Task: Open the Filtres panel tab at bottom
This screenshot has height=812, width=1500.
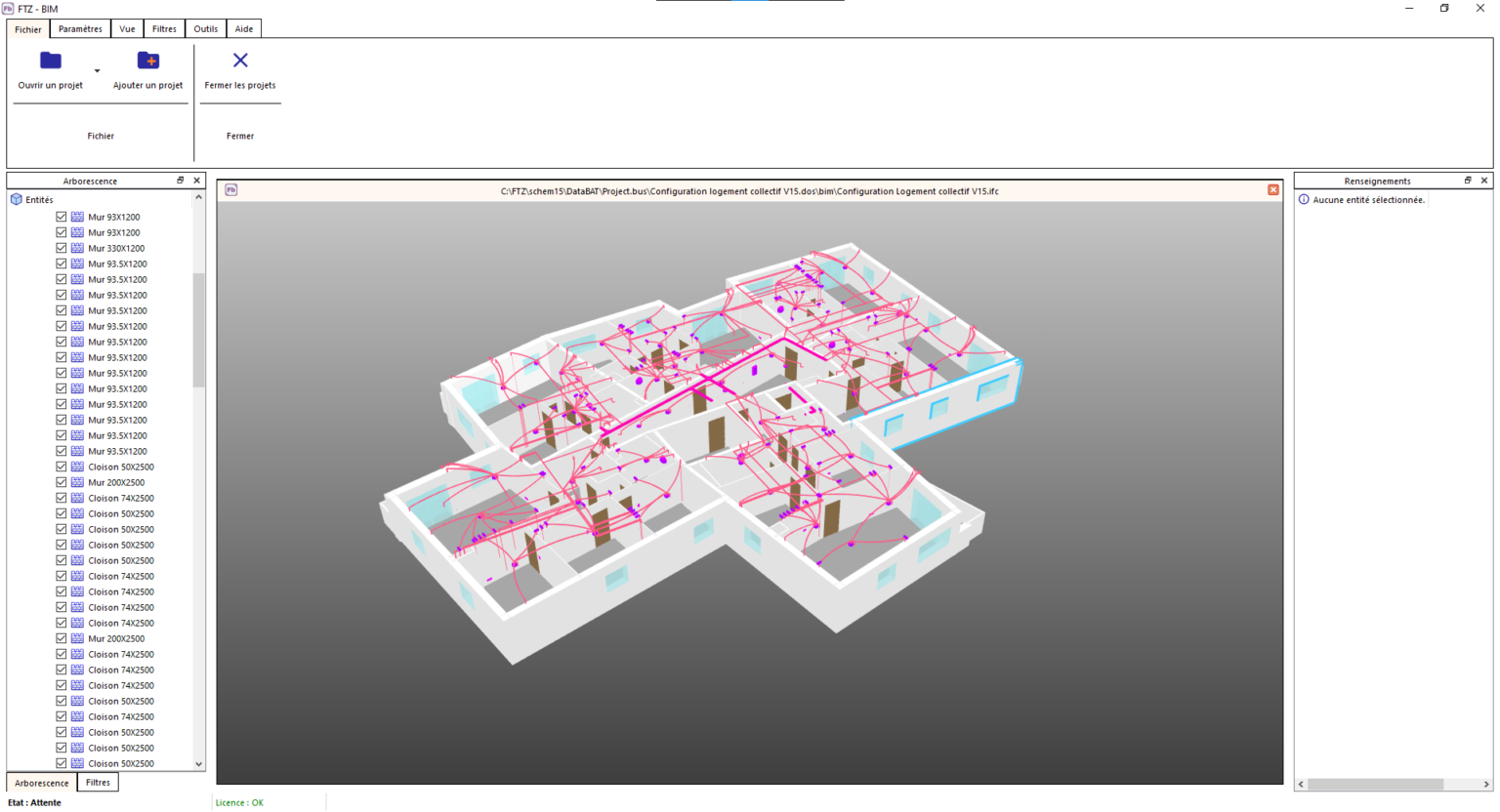Action: [98, 782]
